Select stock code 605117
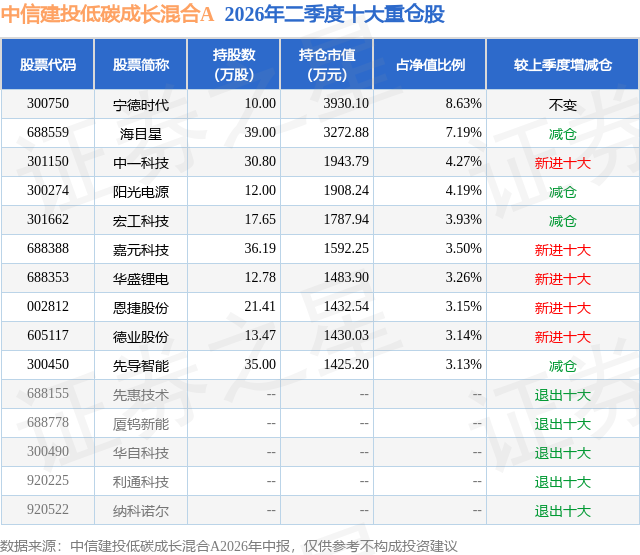The image size is (640, 555). [48, 335]
